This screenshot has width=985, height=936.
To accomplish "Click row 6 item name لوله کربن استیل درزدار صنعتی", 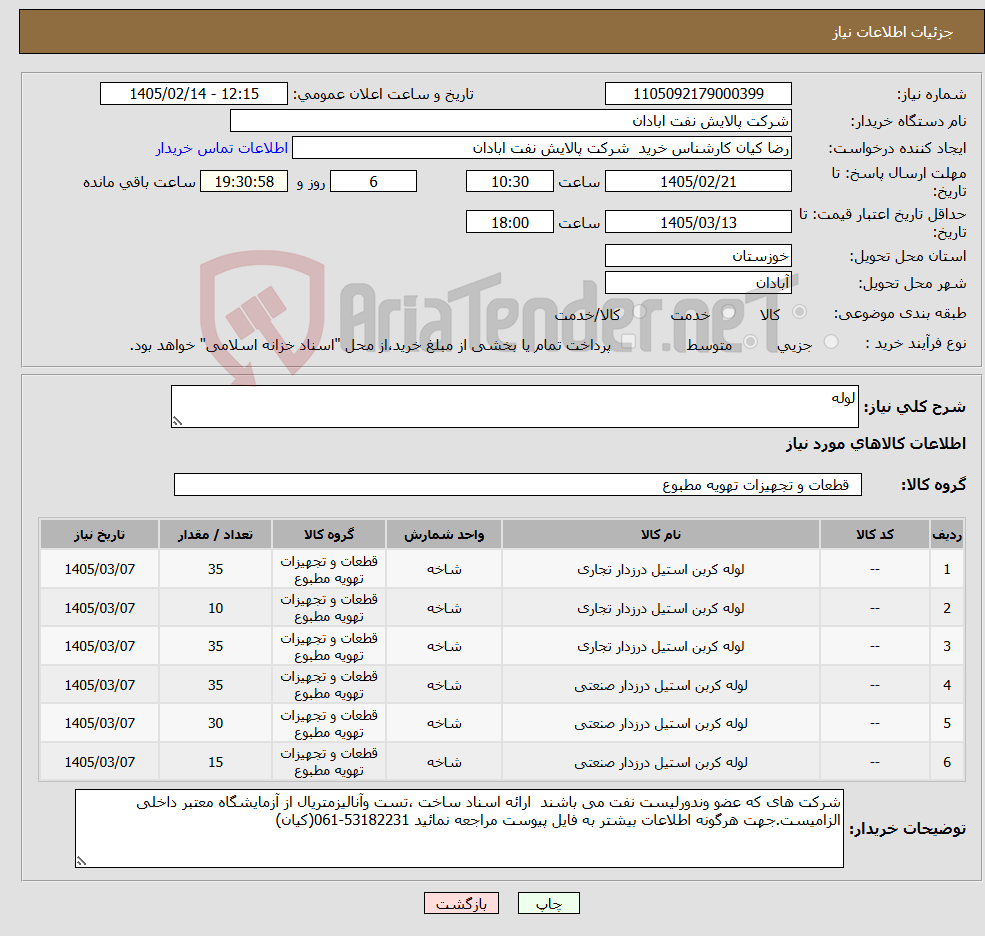I will pyautogui.click(x=660, y=762).
